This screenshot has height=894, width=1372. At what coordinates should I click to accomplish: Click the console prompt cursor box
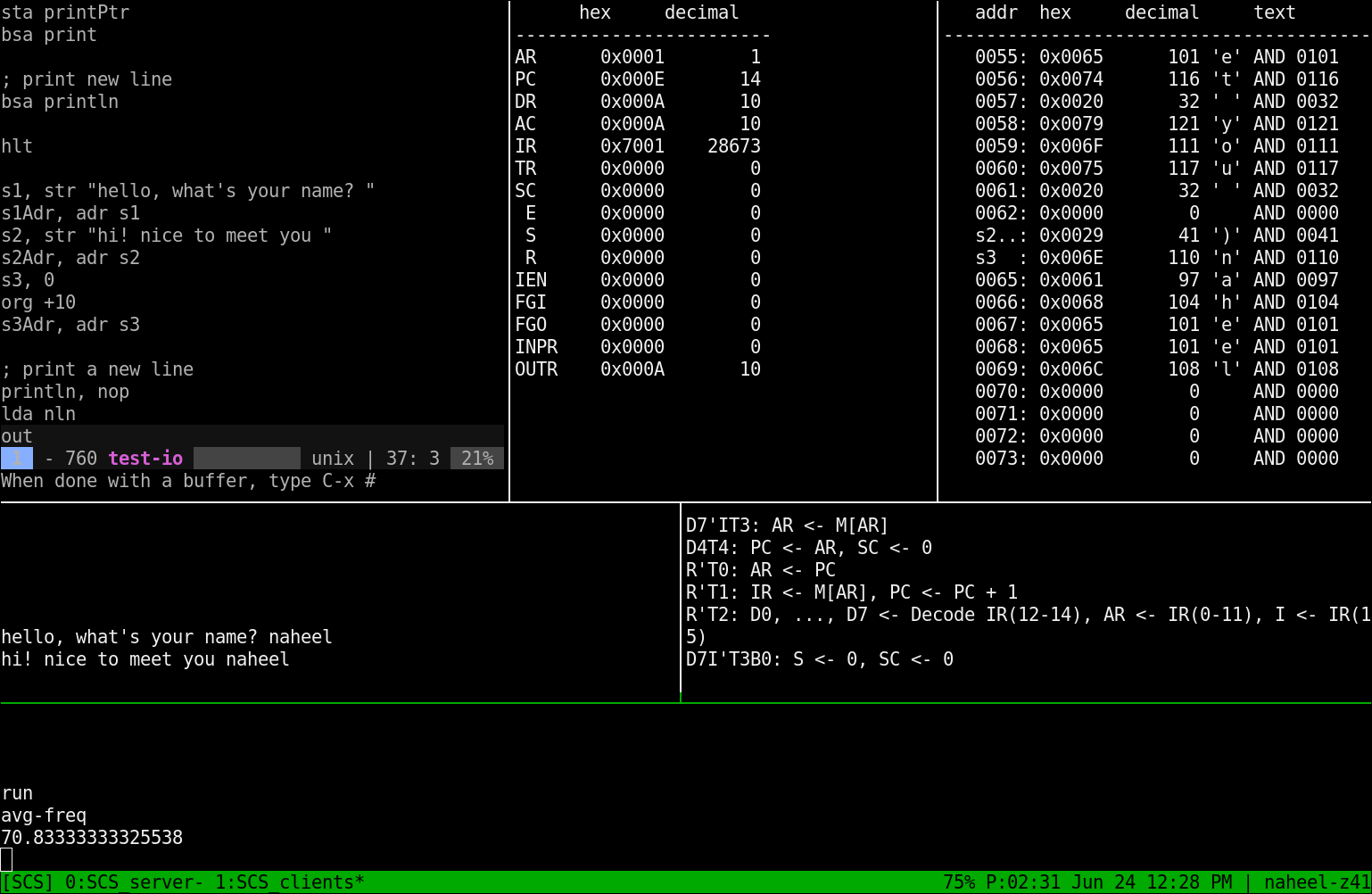6,860
